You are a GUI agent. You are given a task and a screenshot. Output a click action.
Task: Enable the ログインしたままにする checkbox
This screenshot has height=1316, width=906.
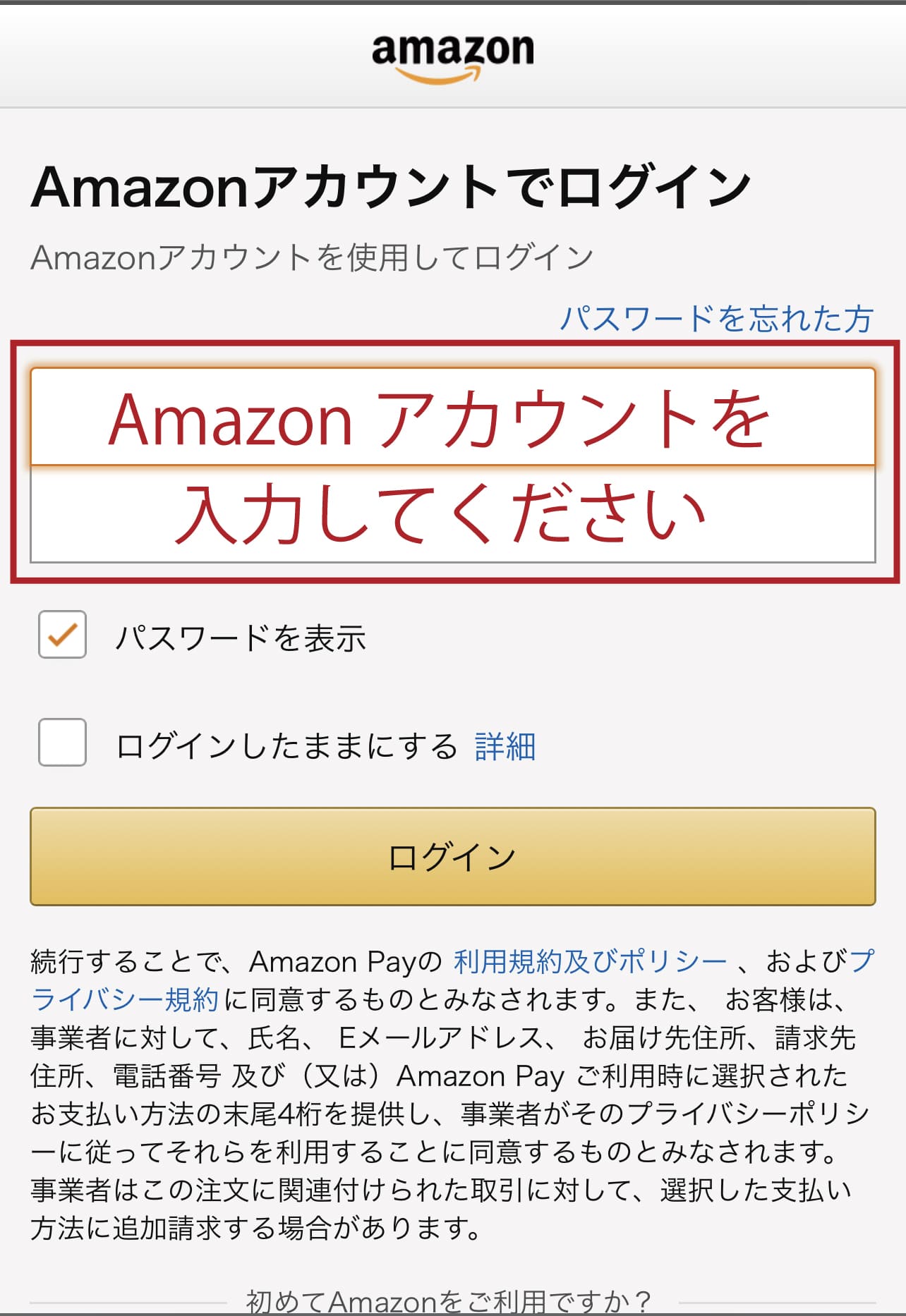pos(62,743)
